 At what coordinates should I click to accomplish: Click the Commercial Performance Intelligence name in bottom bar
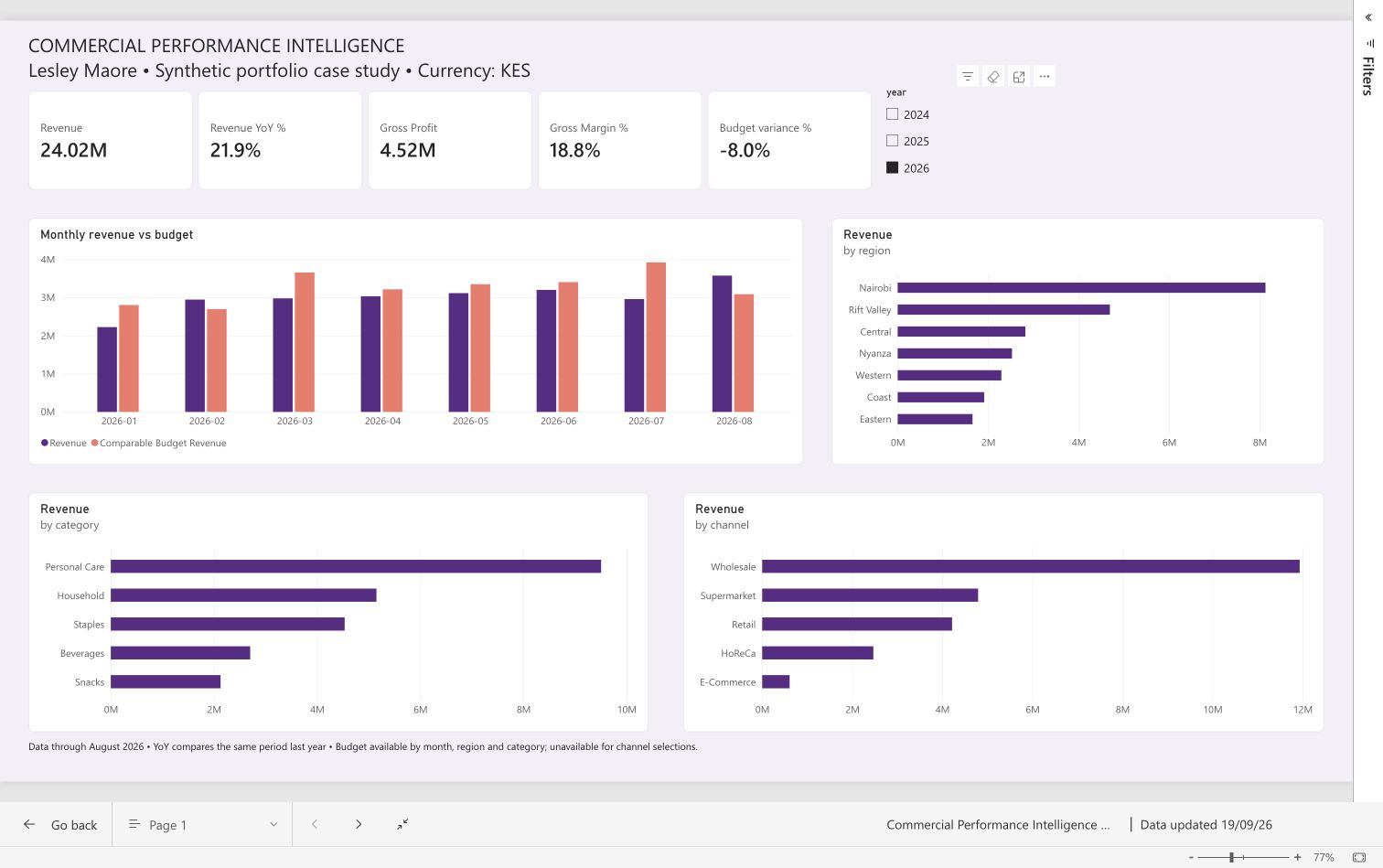click(x=998, y=824)
